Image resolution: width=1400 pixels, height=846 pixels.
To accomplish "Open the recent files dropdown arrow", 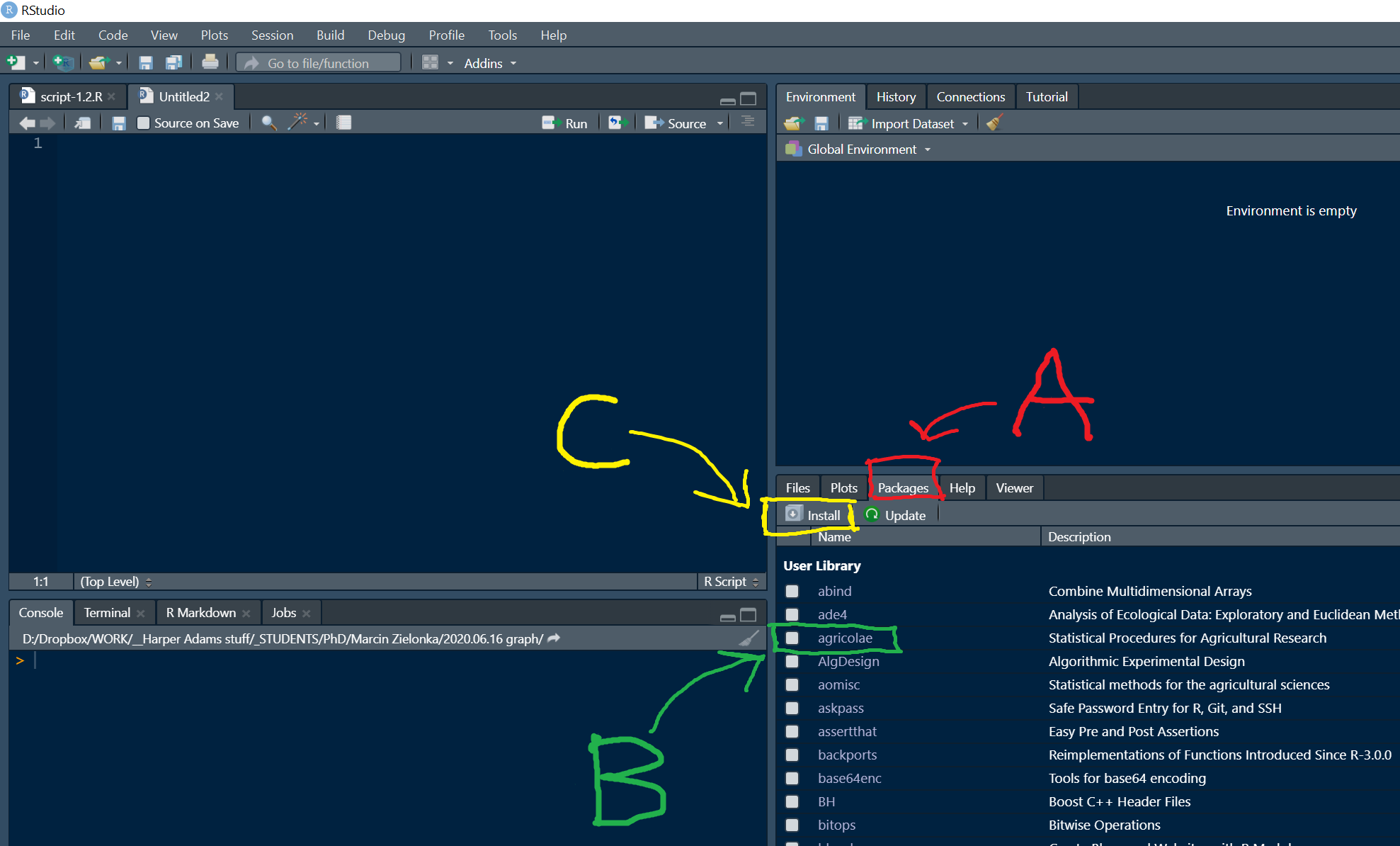I will 119,64.
